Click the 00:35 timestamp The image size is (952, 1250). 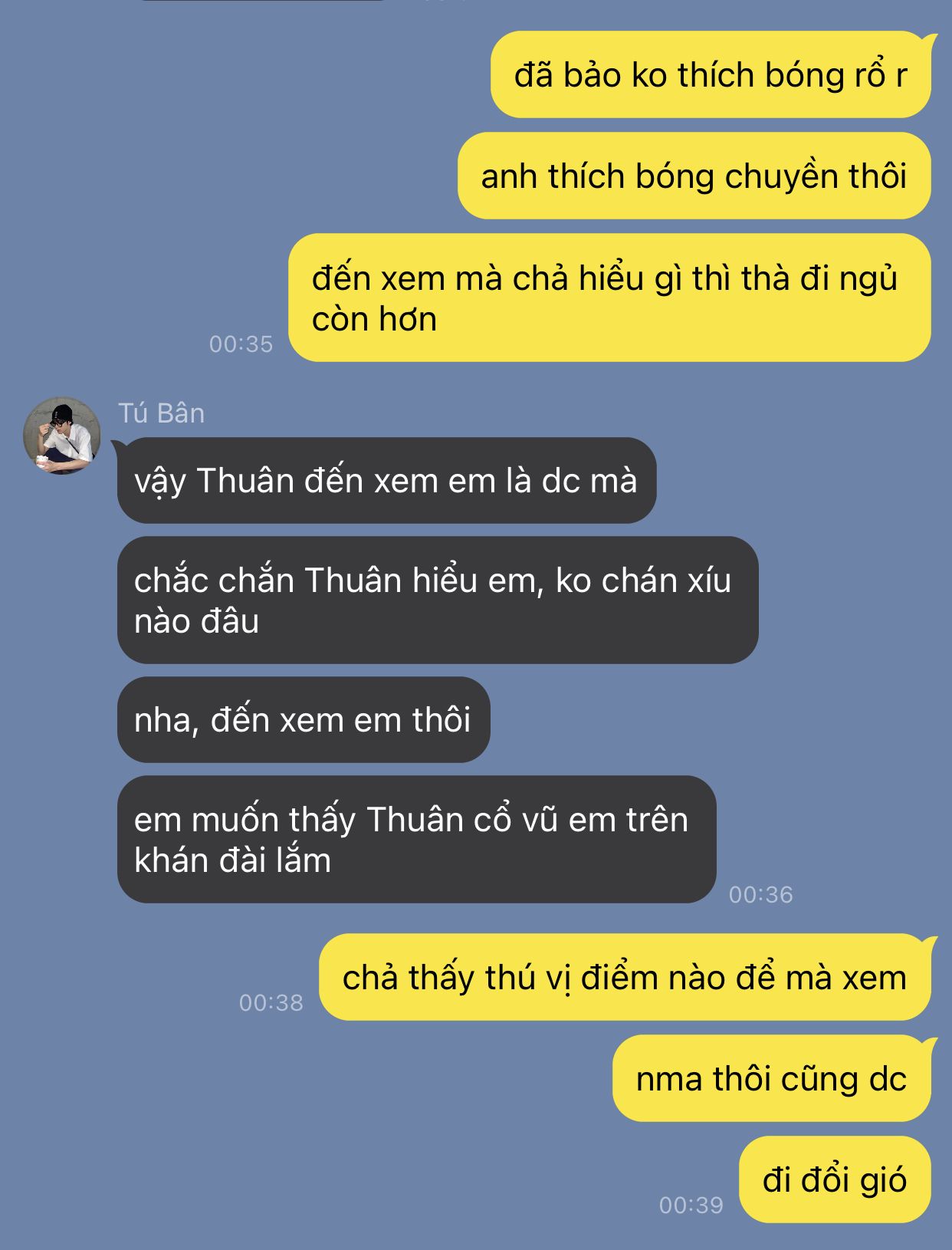pyautogui.click(x=241, y=344)
